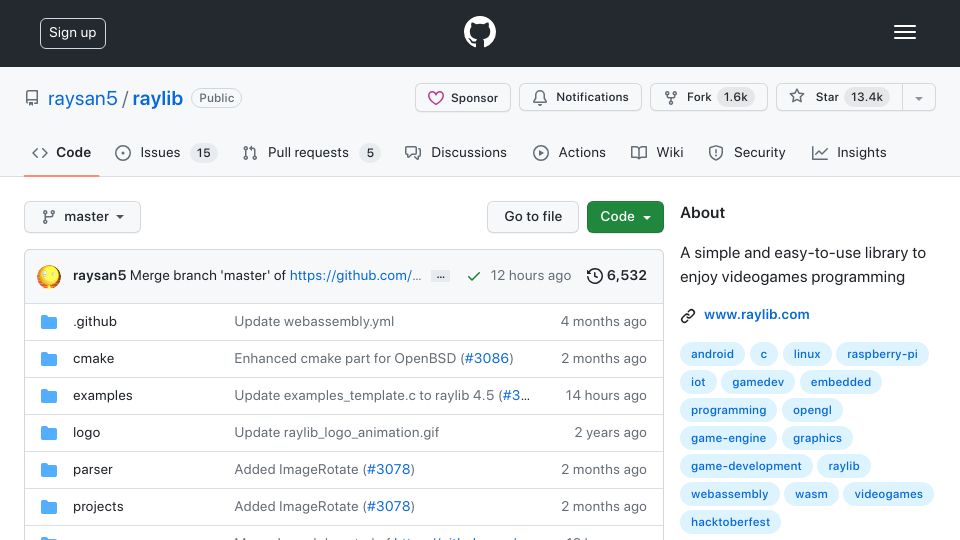Viewport: 960px width, 540px height.
Task: Switch to the Code tab
Action: coord(62,152)
